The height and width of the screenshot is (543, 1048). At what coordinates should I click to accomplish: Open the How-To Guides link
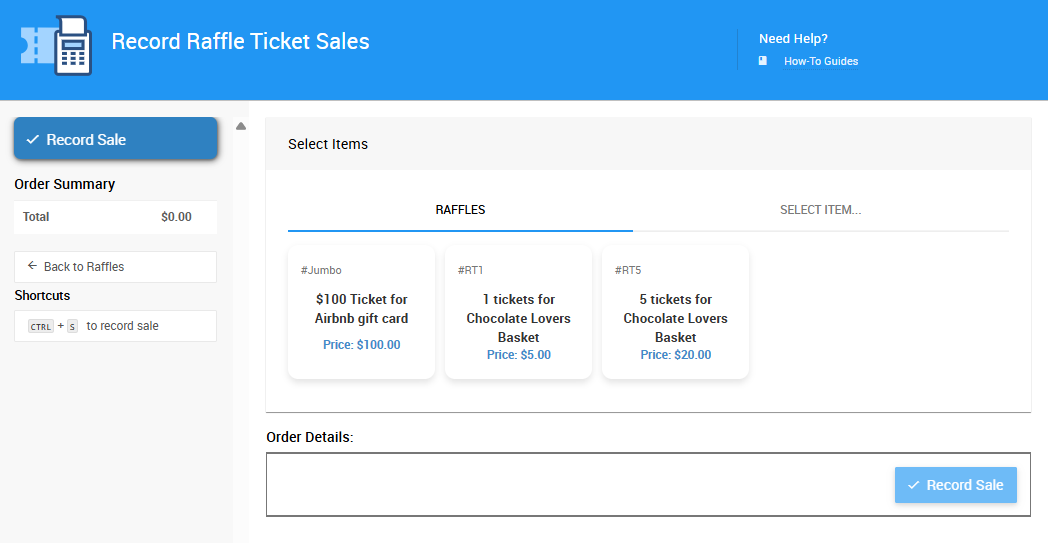click(820, 61)
